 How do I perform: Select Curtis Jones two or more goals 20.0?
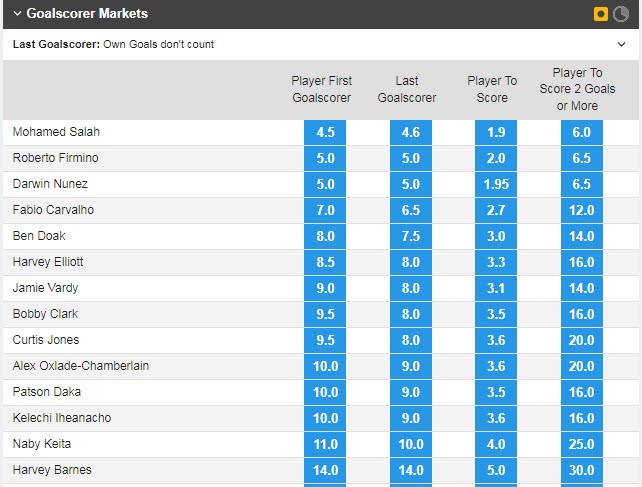point(582,340)
